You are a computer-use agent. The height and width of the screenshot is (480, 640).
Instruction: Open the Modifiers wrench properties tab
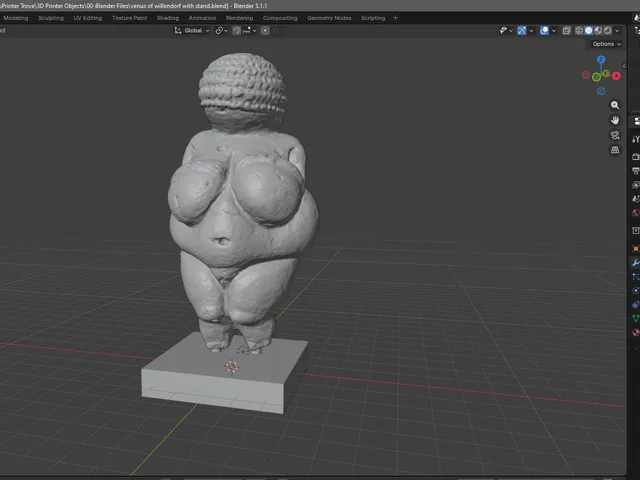635,263
